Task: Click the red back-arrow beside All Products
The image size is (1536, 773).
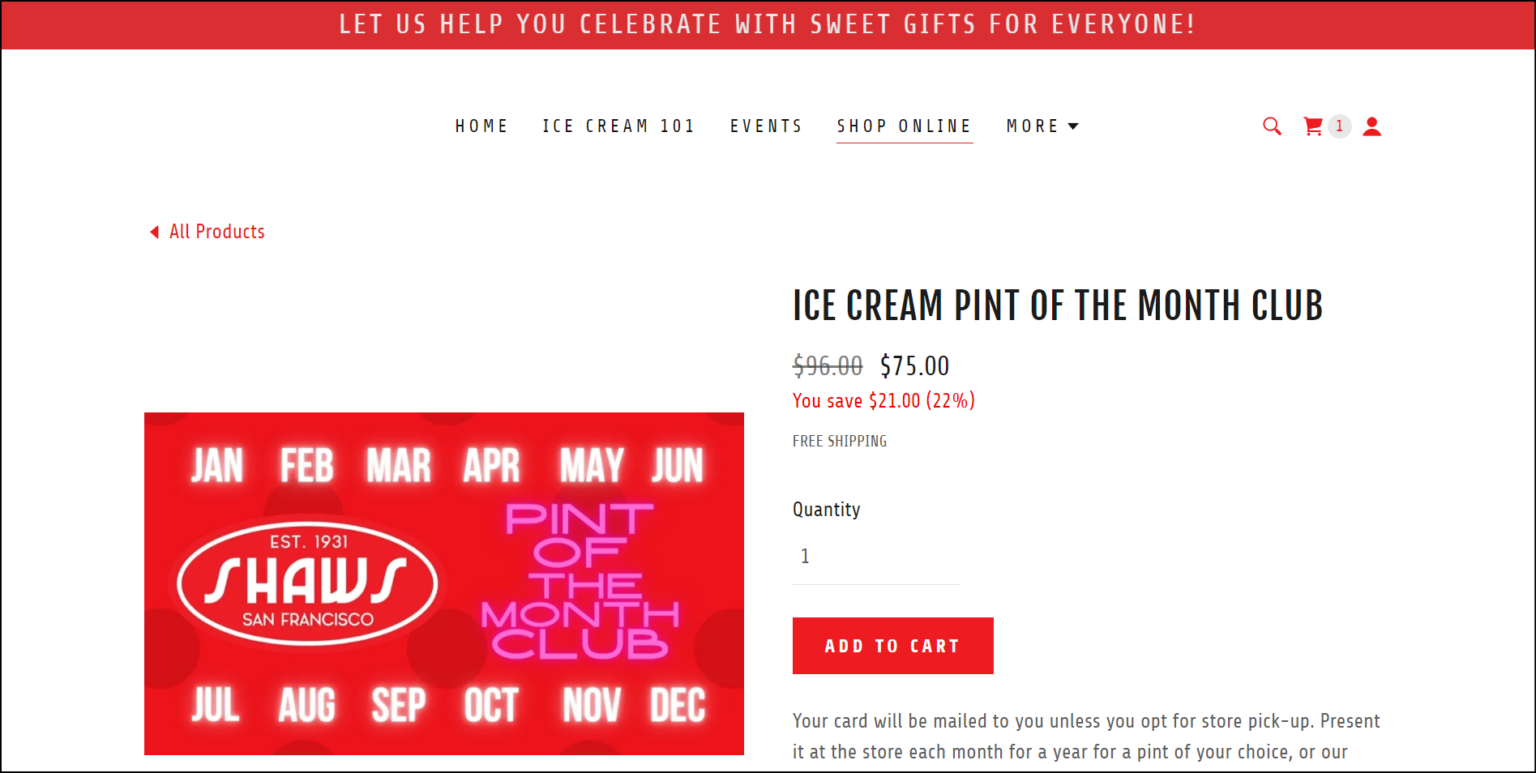Action: (x=154, y=231)
